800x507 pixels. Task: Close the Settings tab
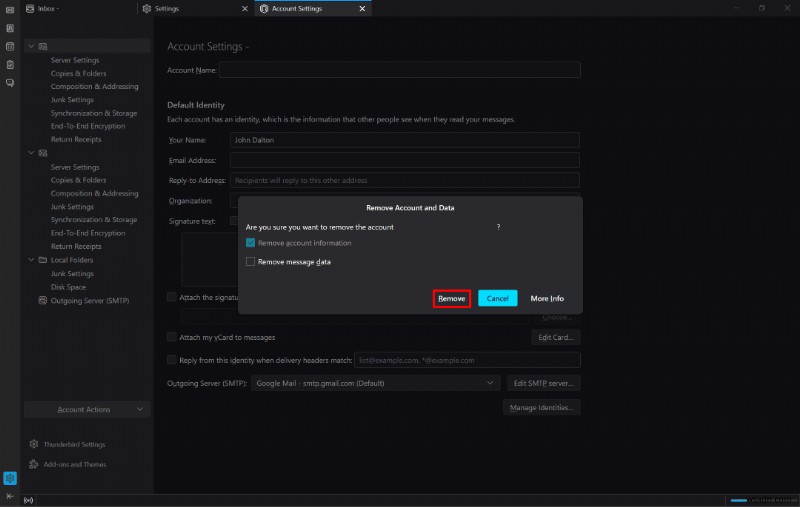[x=245, y=9]
